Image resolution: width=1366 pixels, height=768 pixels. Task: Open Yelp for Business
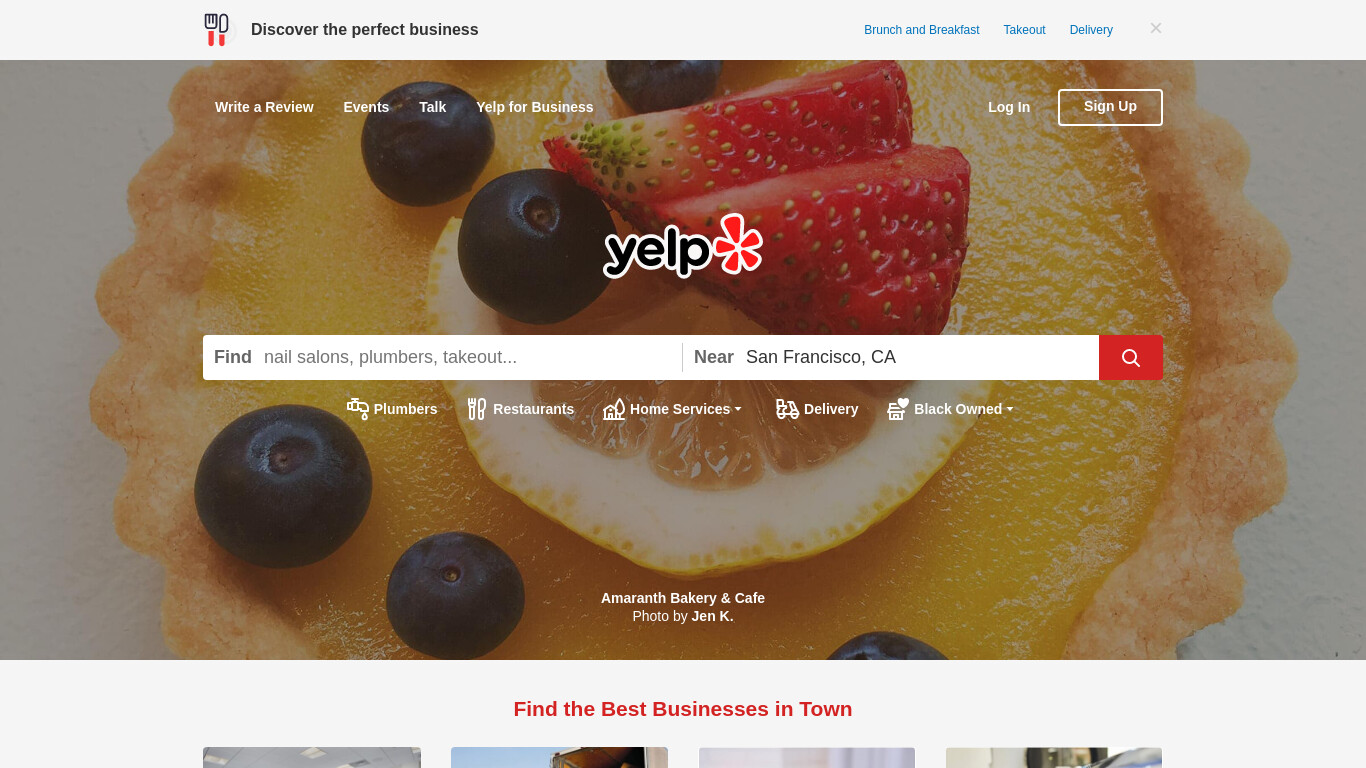(535, 107)
